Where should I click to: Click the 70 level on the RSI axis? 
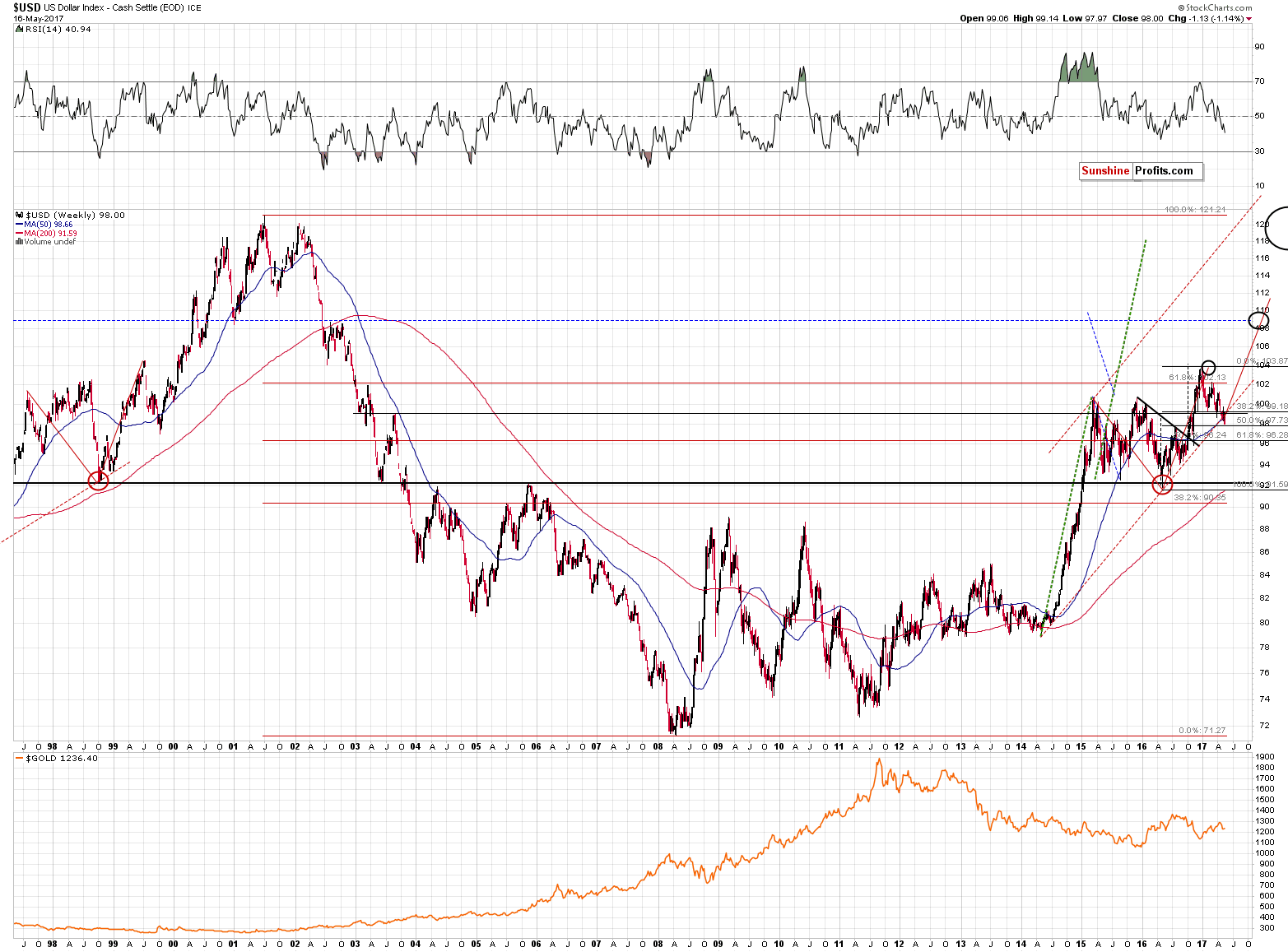pos(1259,81)
